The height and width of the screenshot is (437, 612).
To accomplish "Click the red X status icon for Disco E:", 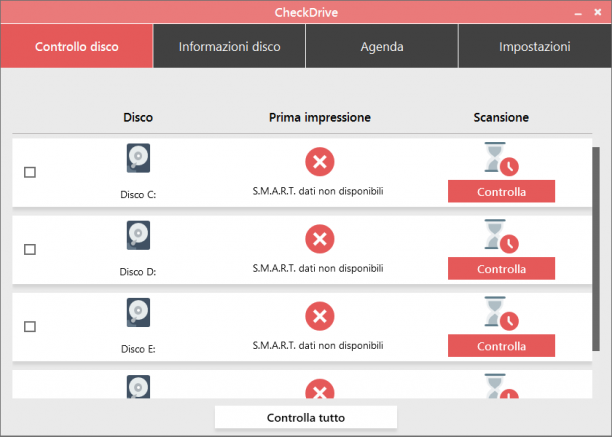I will (x=320, y=316).
